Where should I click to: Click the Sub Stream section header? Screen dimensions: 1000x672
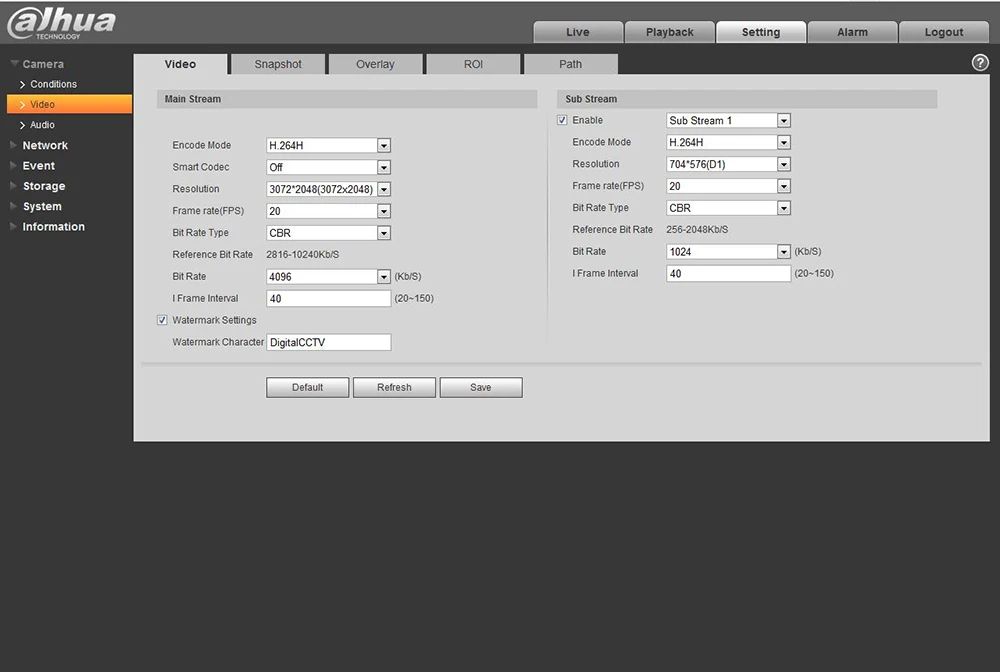point(747,99)
